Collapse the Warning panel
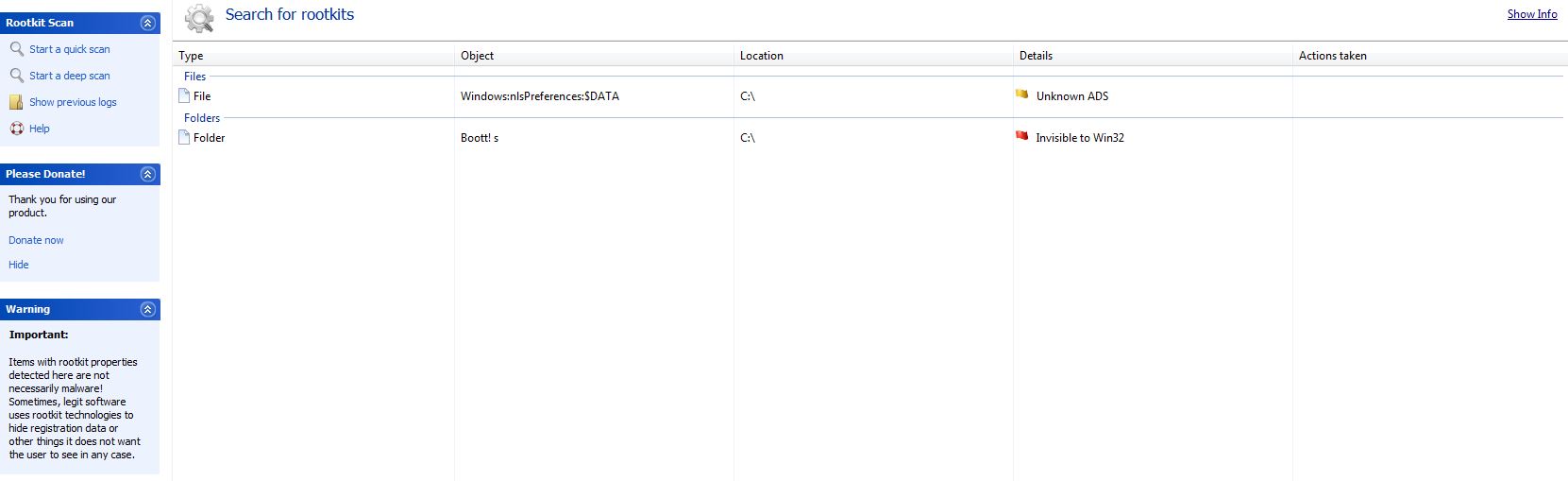The image size is (1568, 481). pyautogui.click(x=147, y=309)
